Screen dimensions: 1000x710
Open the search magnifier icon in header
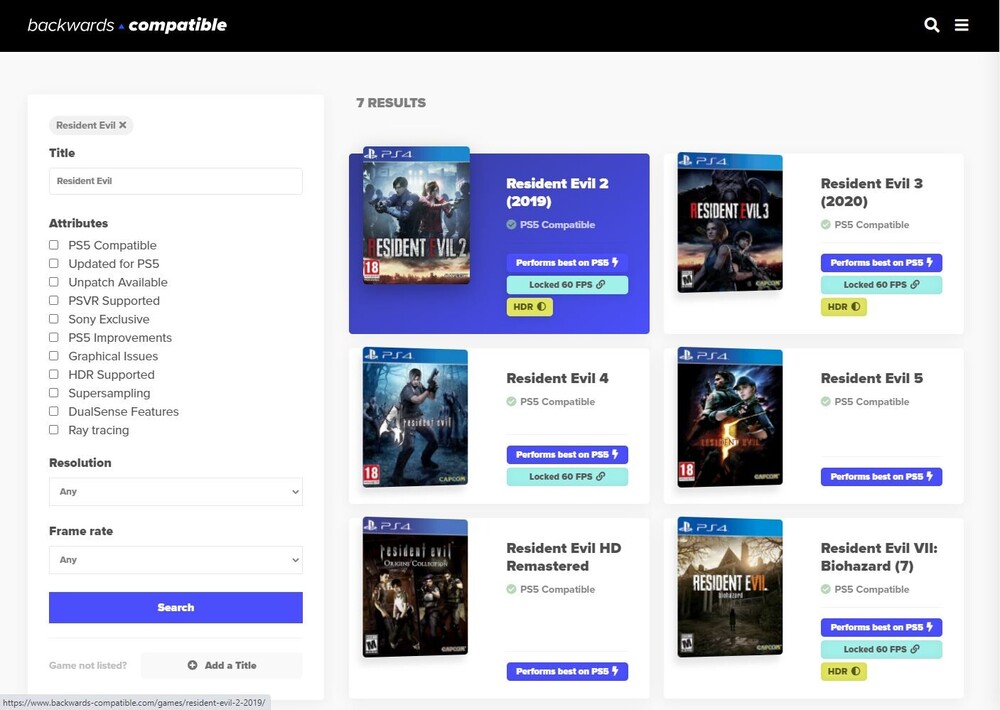pyautogui.click(x=932, y=25)
